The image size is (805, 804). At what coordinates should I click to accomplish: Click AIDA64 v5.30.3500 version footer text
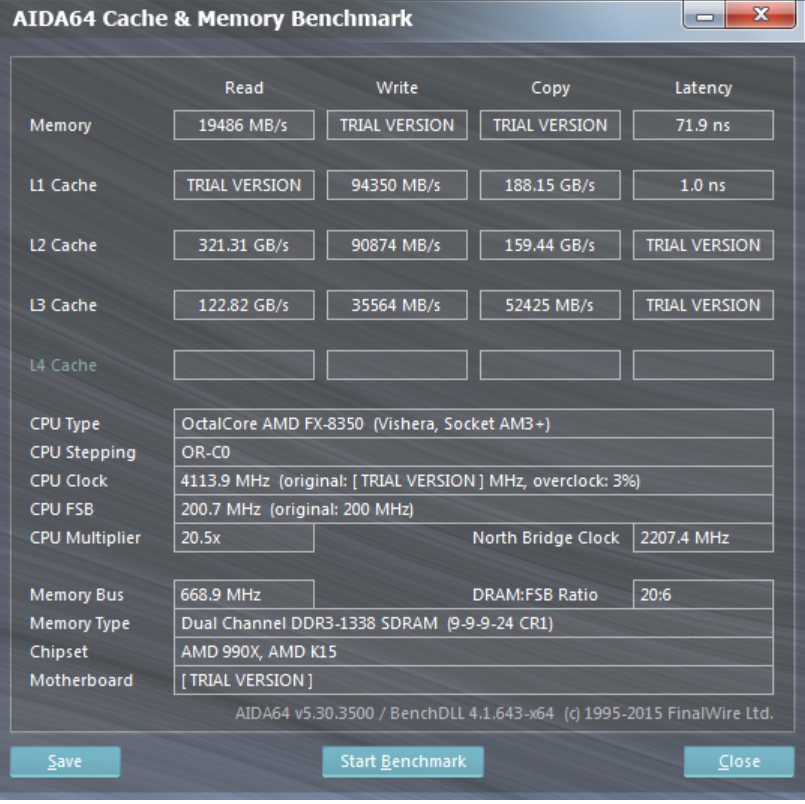click(504, 713)
